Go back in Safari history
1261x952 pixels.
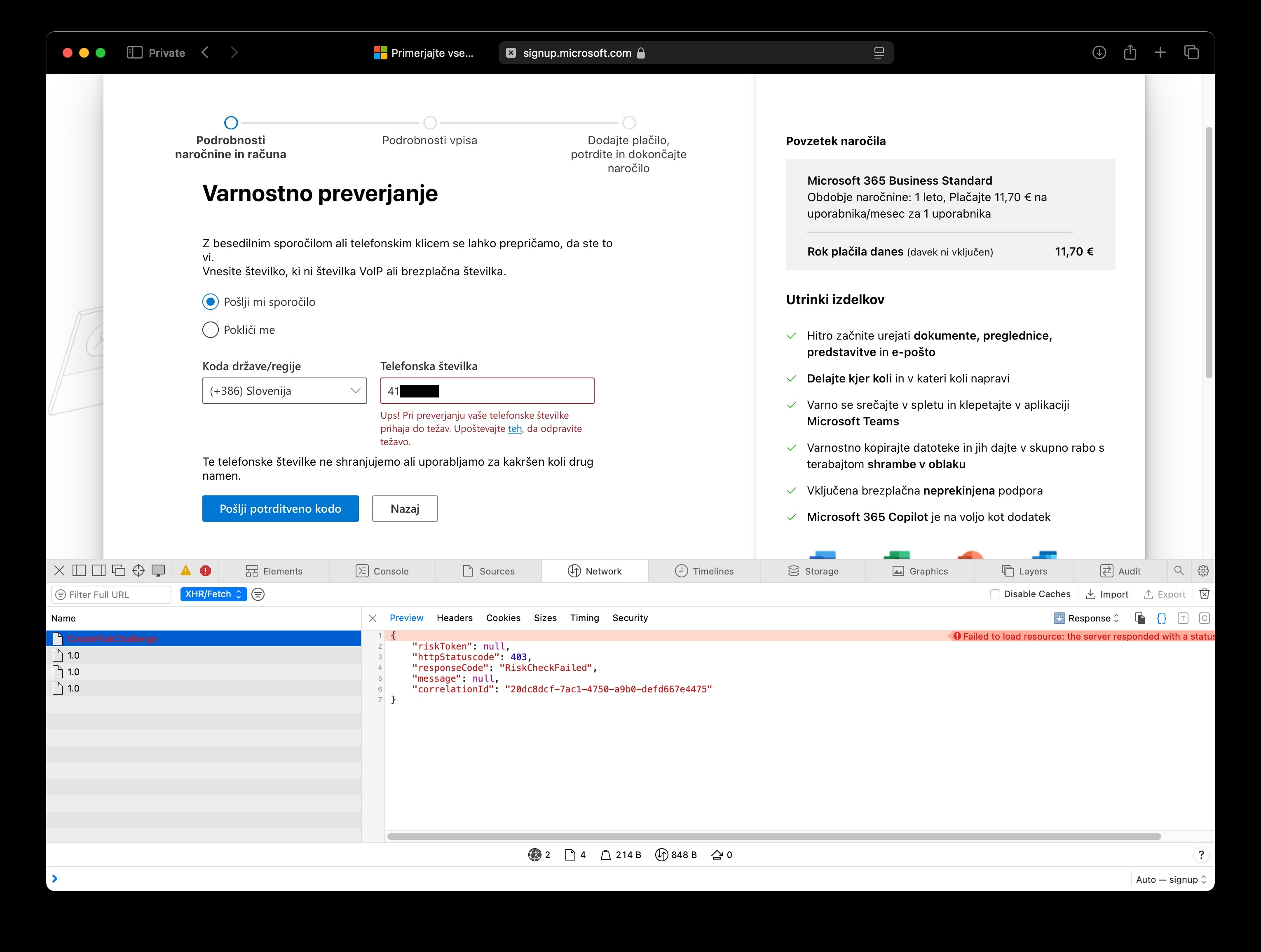coord(205,52)
